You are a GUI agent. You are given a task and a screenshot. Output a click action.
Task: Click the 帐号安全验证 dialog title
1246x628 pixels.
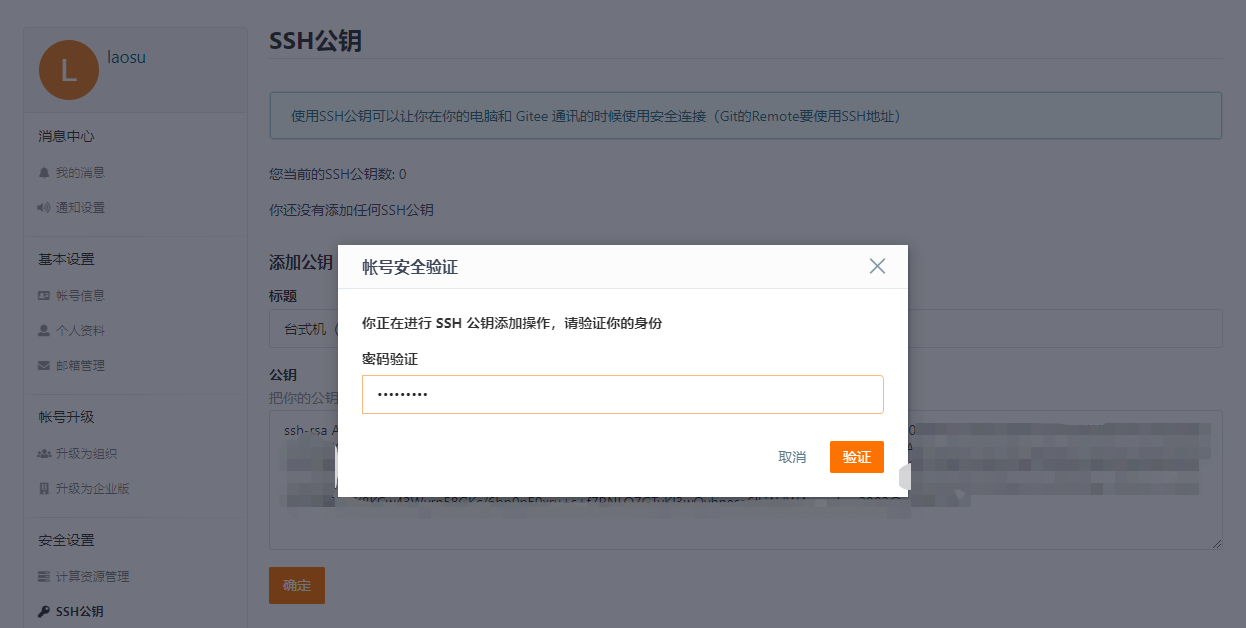coord(410,267)
